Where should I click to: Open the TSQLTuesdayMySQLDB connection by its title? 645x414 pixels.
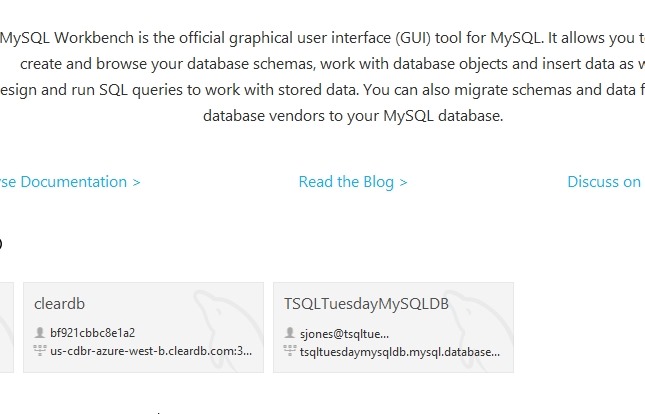366,303
